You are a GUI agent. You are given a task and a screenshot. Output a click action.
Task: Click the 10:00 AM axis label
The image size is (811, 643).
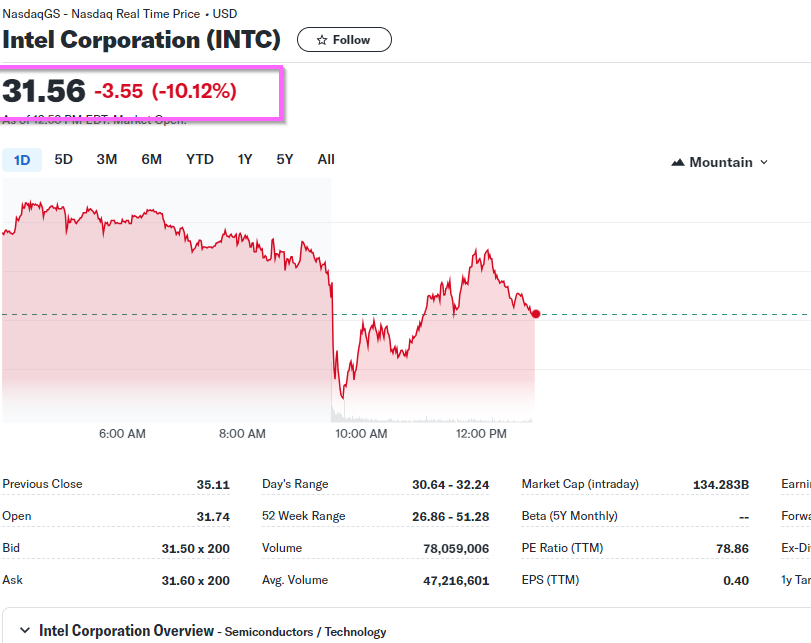point(361,433)
